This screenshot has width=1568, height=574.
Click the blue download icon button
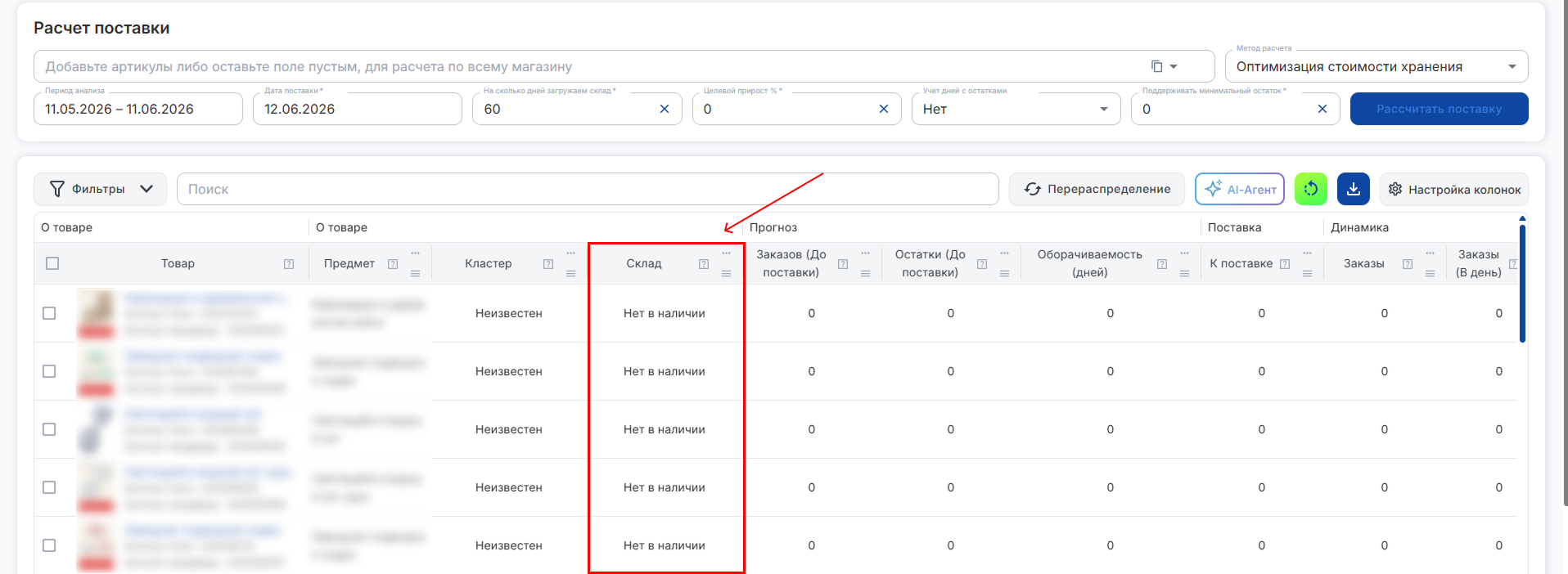[x=1354, y=189]
